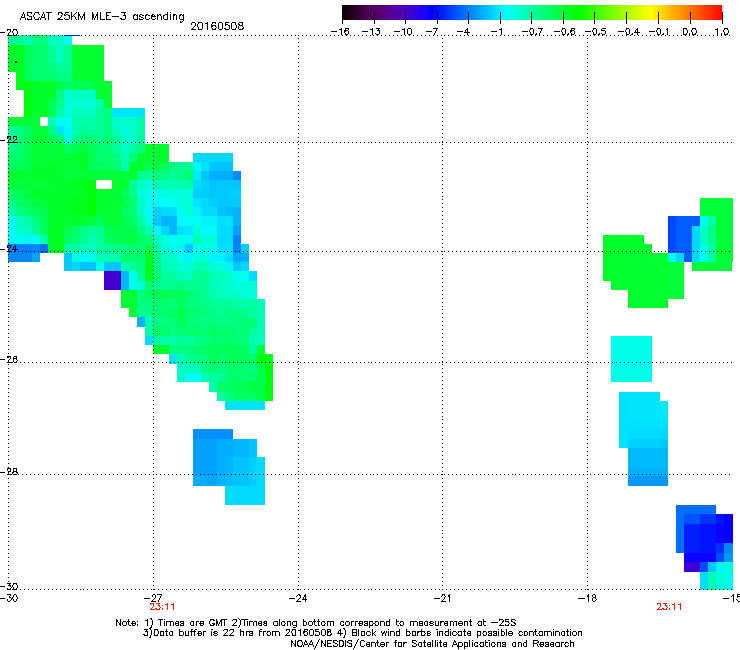This screenshot has width=740, height=650.
Task: Click the colorbar label -16
Action: tap(340, 32)
